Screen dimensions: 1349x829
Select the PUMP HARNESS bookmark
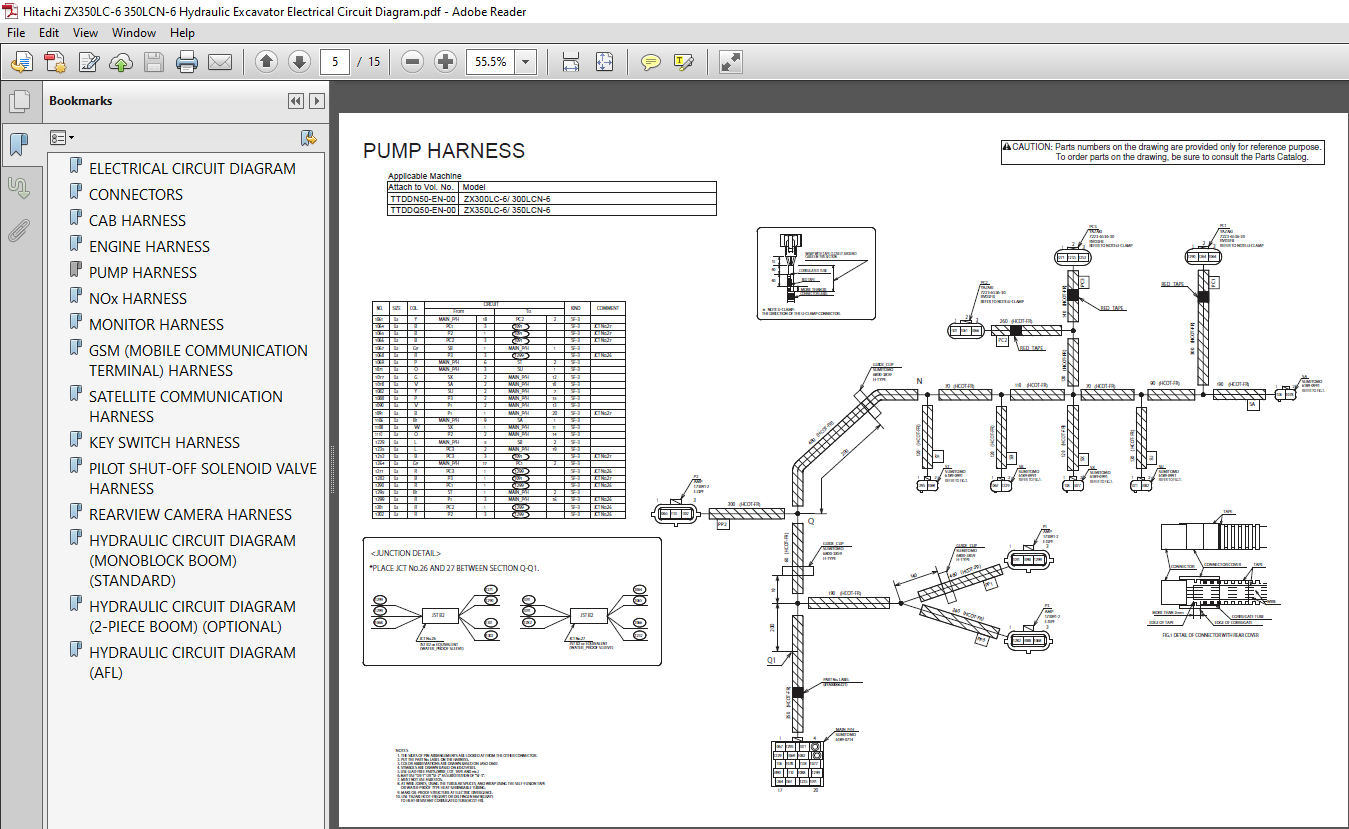(143, 272)
